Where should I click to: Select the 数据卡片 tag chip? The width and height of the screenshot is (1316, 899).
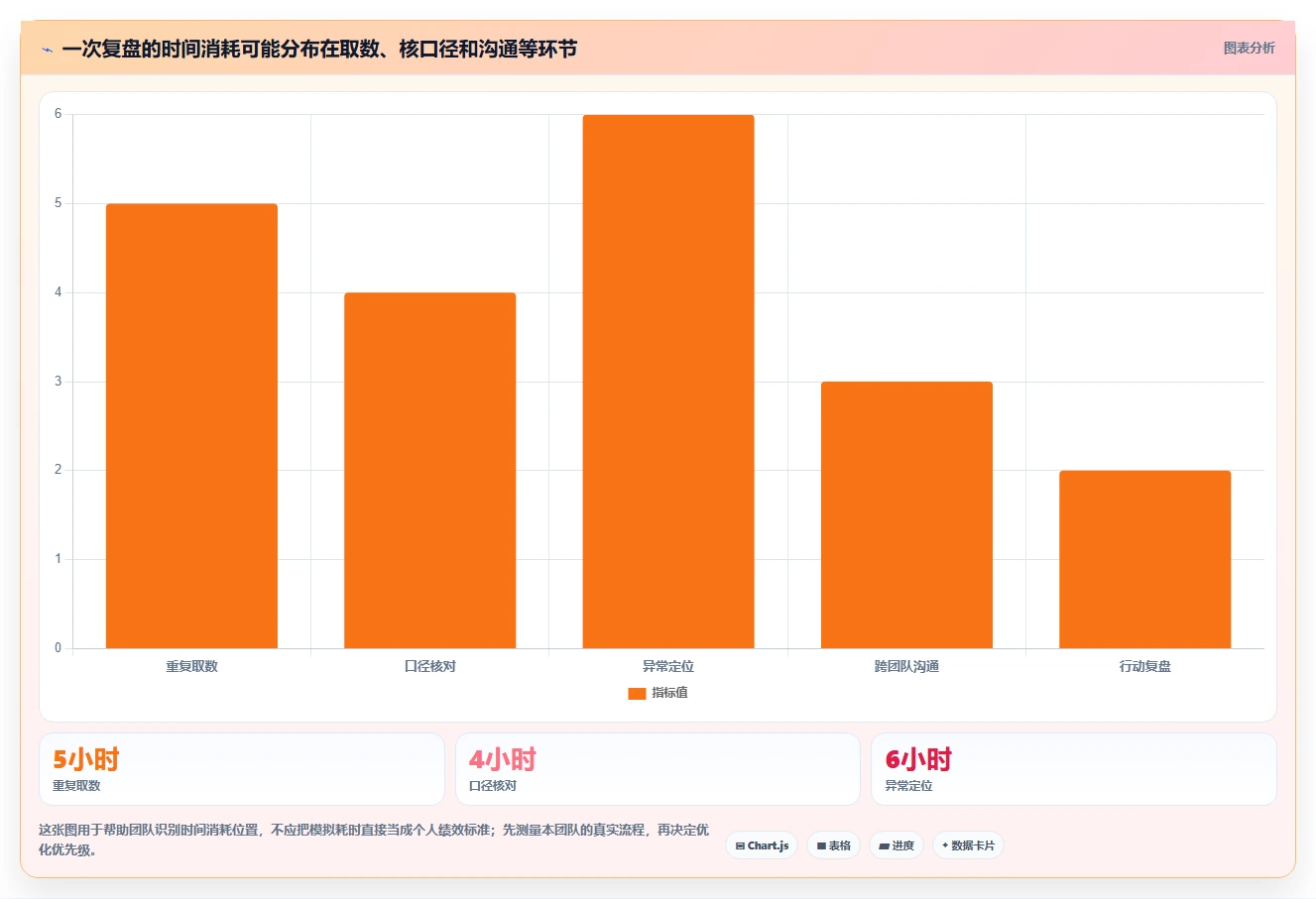(x=968, y=845)
